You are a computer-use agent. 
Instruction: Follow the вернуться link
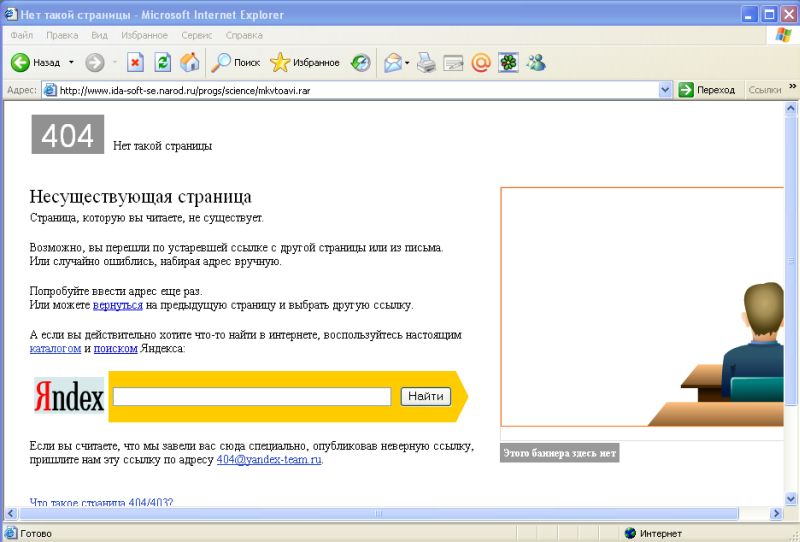pyautogui.click(x=118, y=305)
